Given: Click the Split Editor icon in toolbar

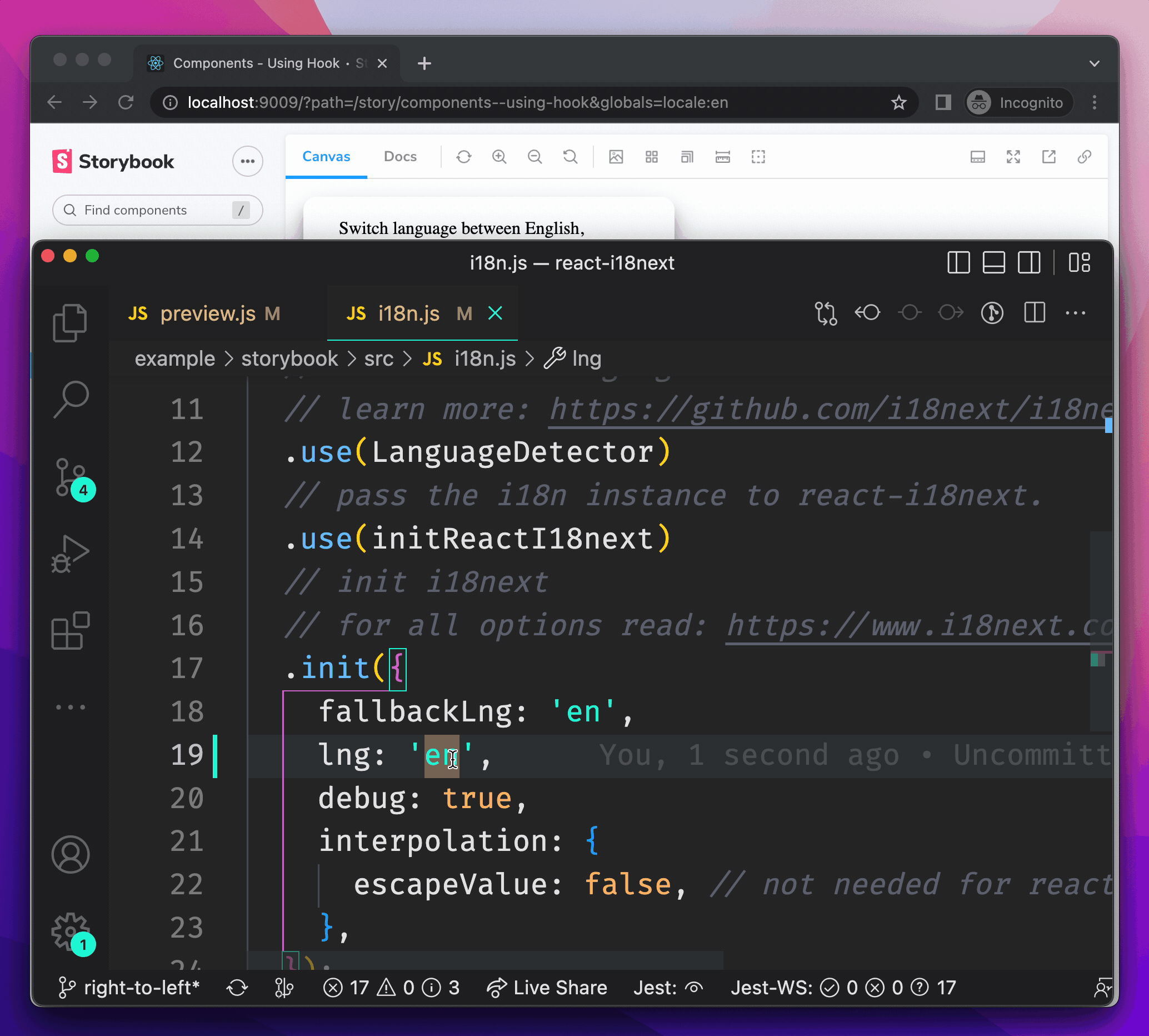Looking at the screenshot, I should pos(1036,314).
